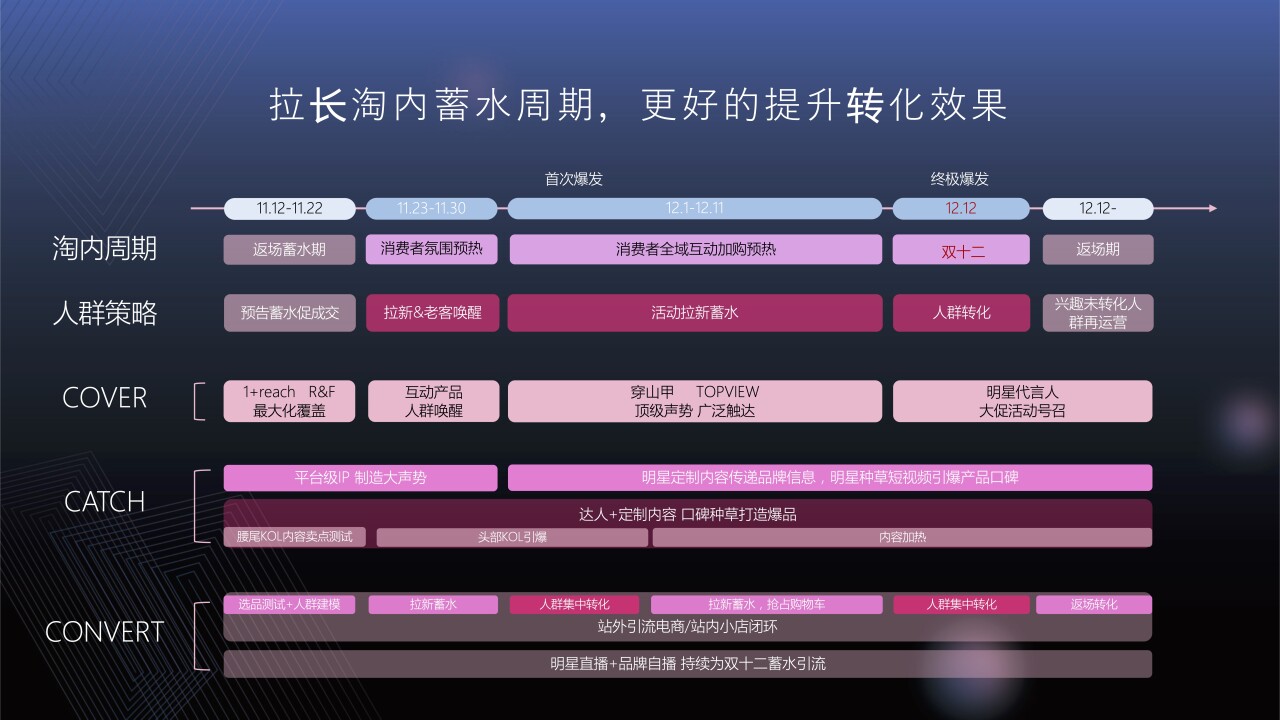Select the 平台级IP 制造大声势 bar

360,478
